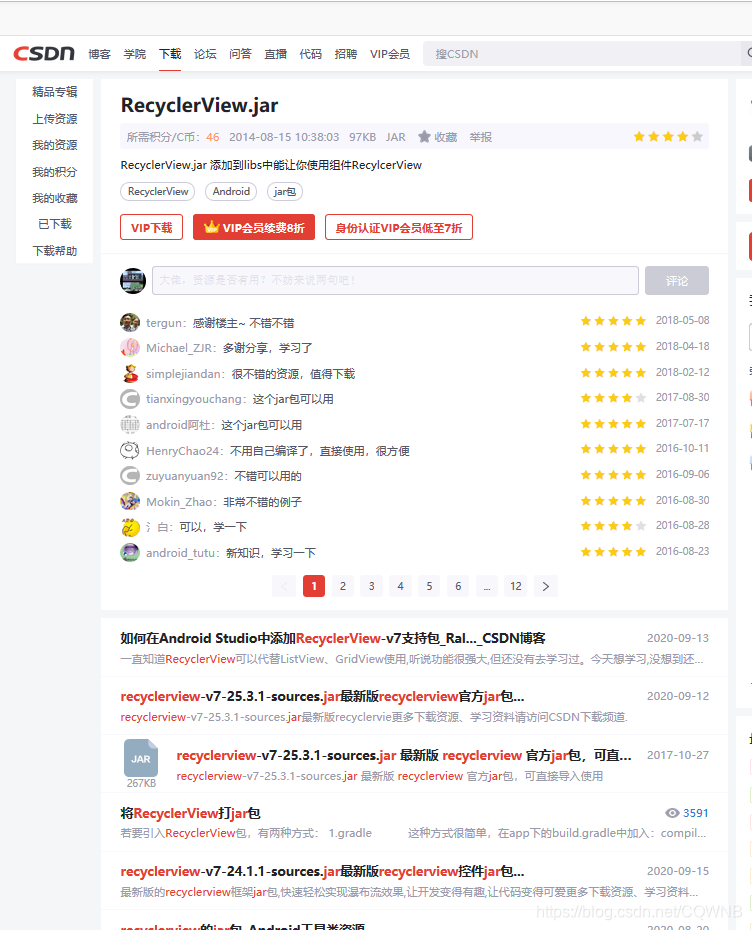
Task: Open the recyclerview-v7-25.3.1-sources.jar最新版 link dated 2020-09-12
Action: [x=322, y=696]
